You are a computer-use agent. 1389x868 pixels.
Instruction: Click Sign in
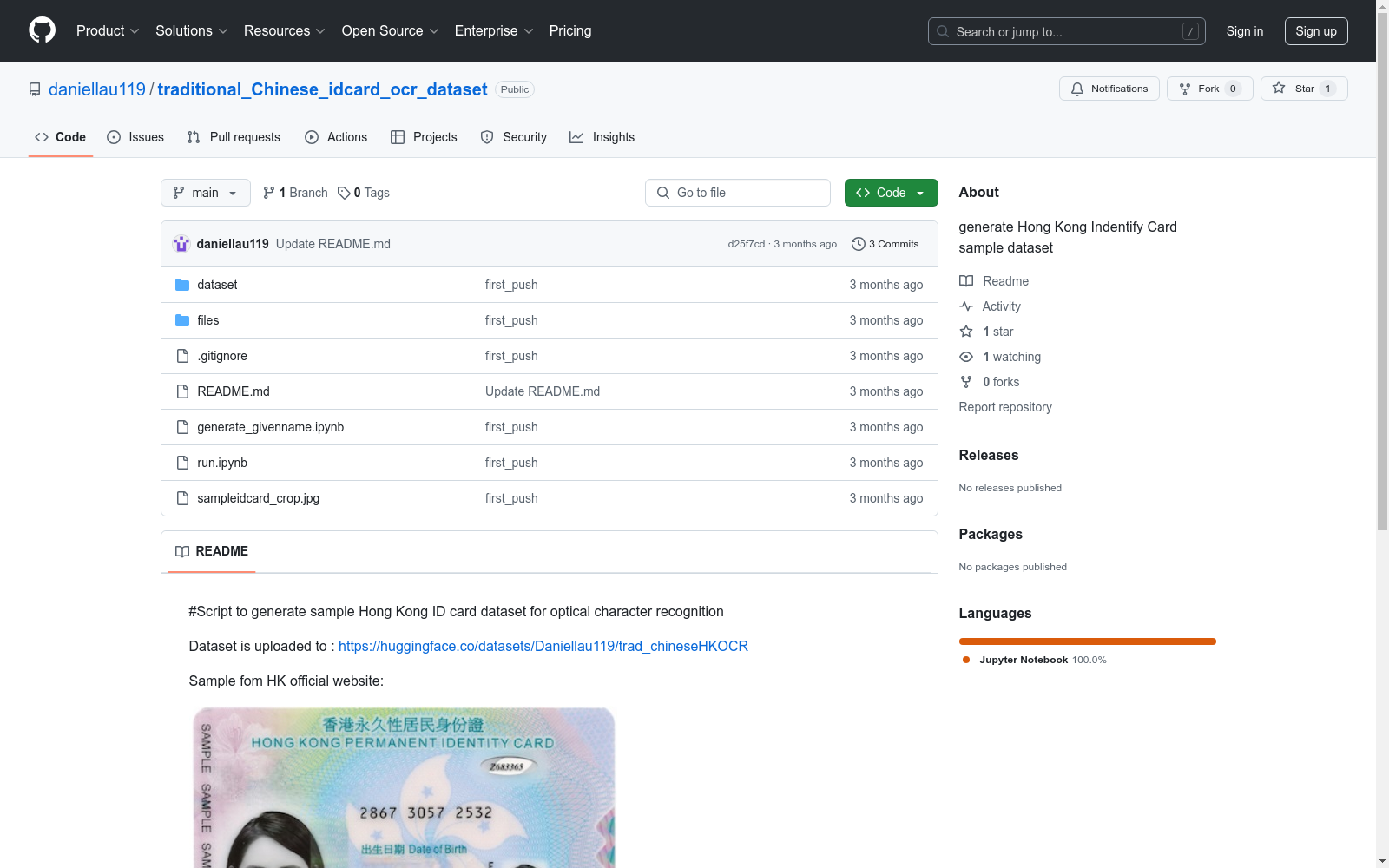click(1245, 31)
